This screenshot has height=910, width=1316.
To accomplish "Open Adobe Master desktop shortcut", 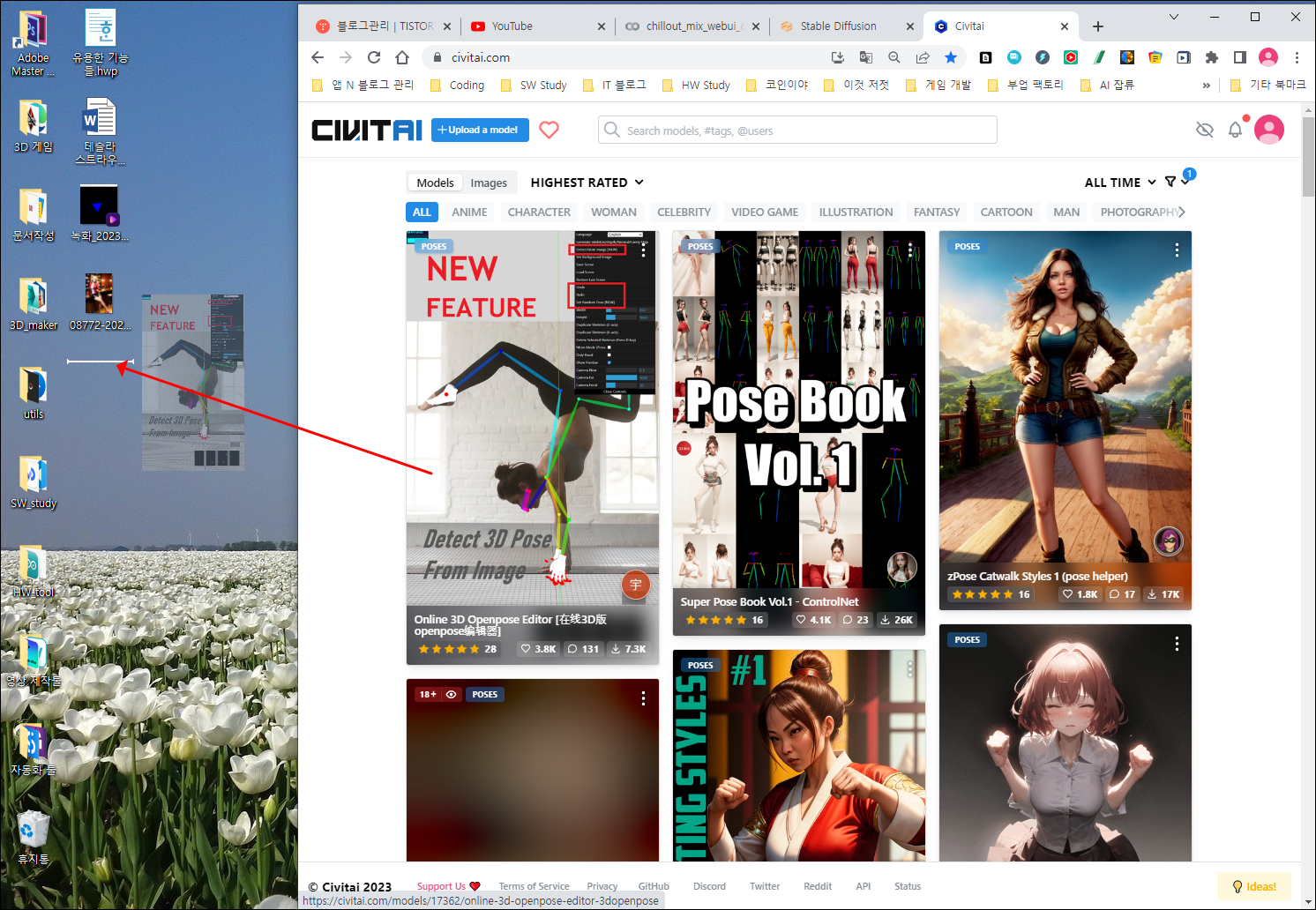I will 33,44.
